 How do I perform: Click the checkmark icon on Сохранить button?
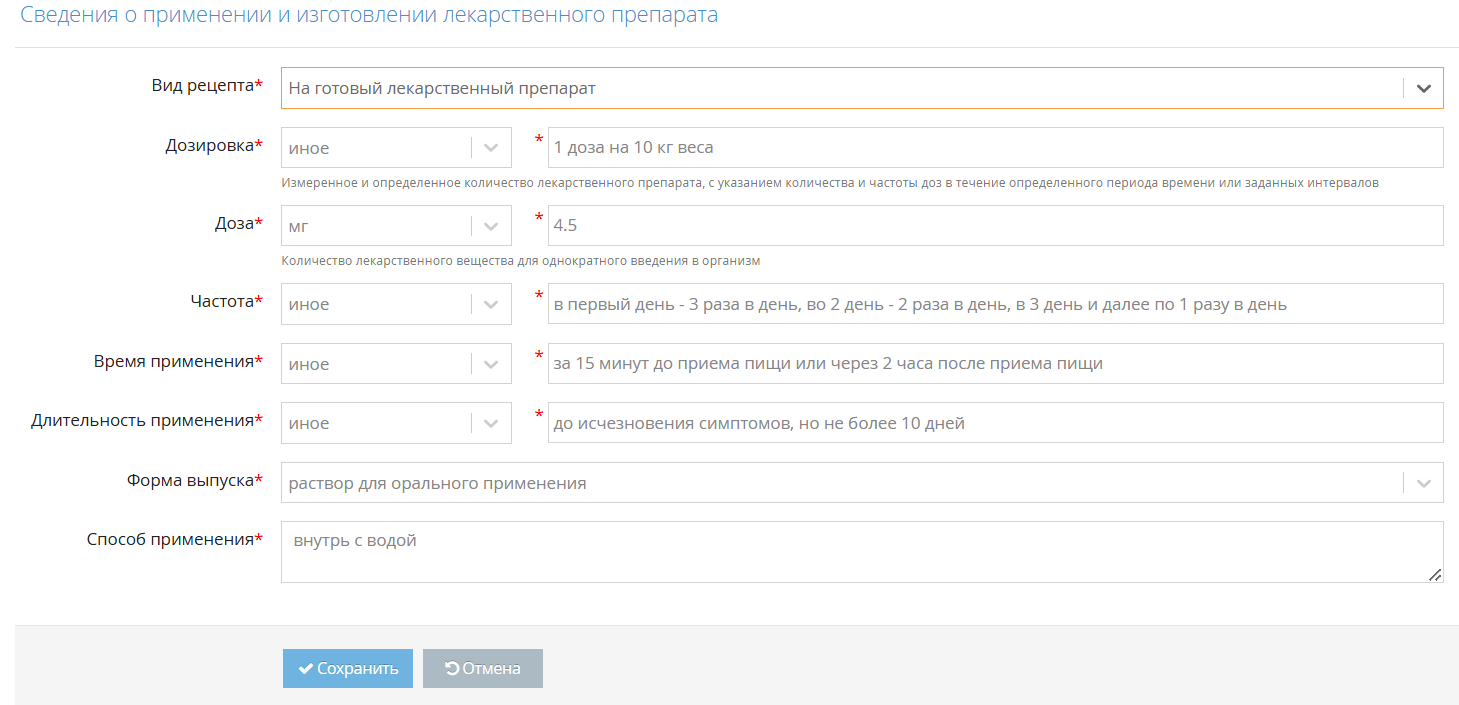306,669
